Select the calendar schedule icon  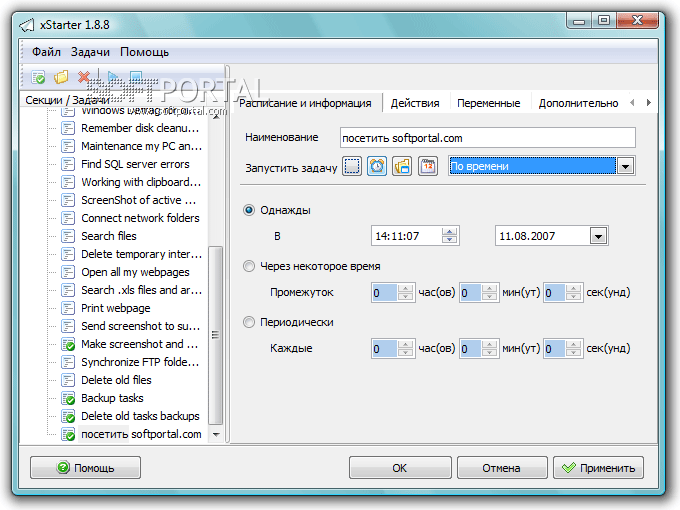click(428, 166)
